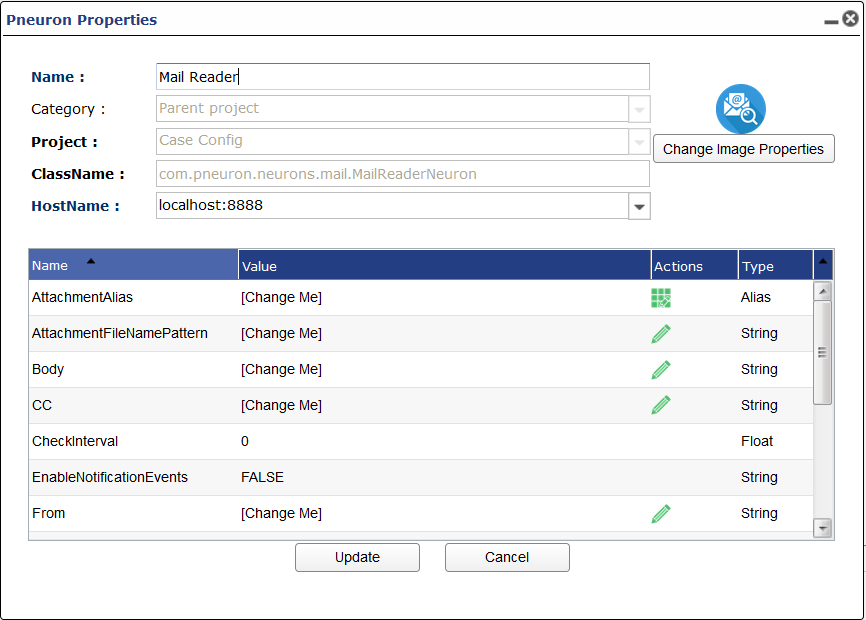Click [Change Me] value in CC row
Viewport: 866px width, 620px height.
click(x=281, y=405)
